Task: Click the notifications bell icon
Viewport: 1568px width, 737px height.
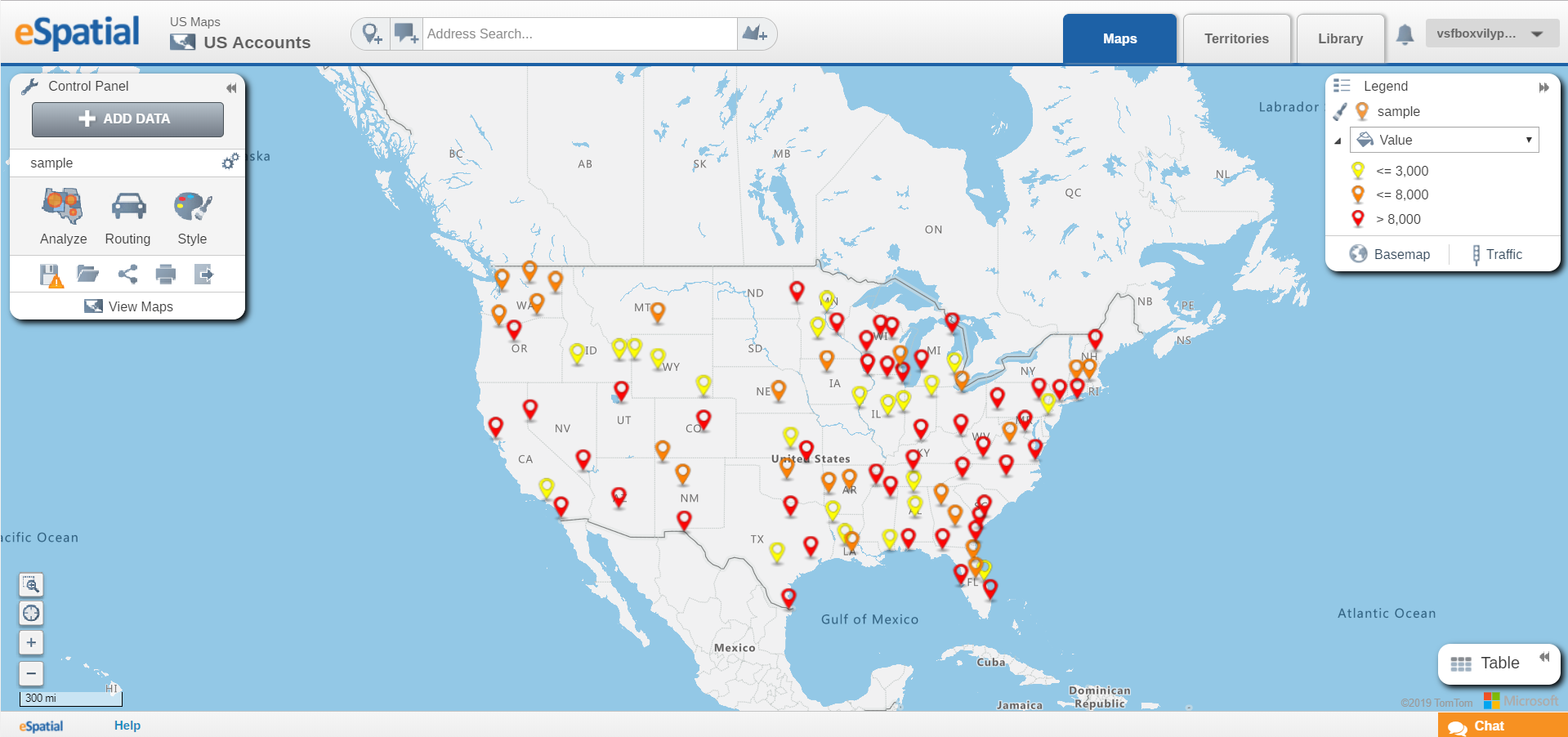Action: (x=1405, y=34)
